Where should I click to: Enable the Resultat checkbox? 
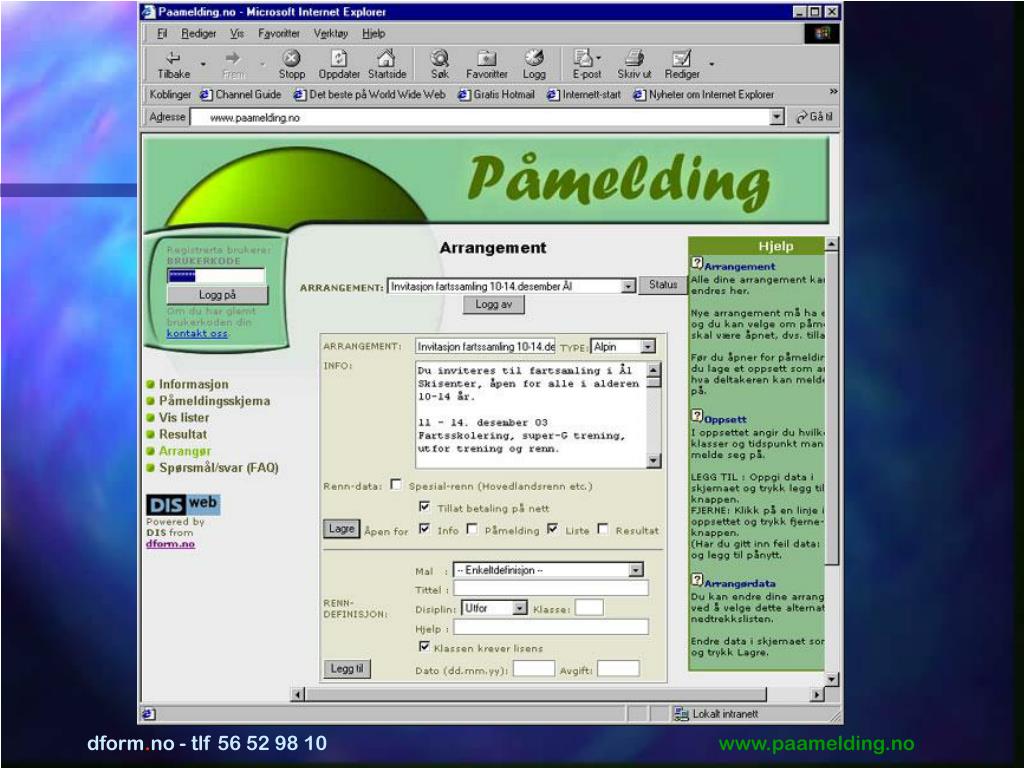603,528
